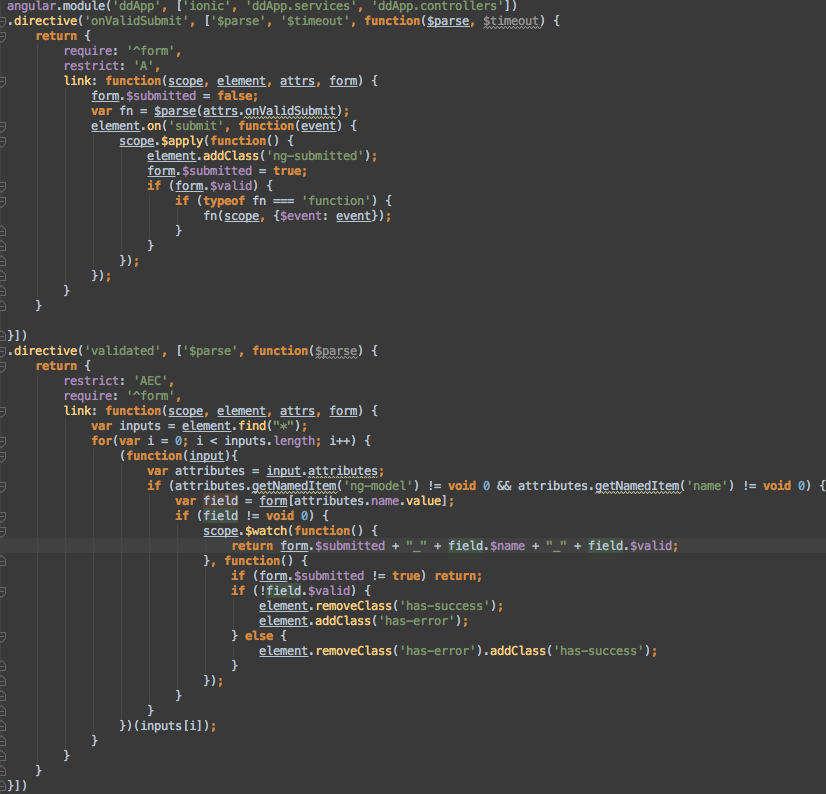
Task: Collapse the fold marker beside if (typeof fn line
Action: (3, 201)
